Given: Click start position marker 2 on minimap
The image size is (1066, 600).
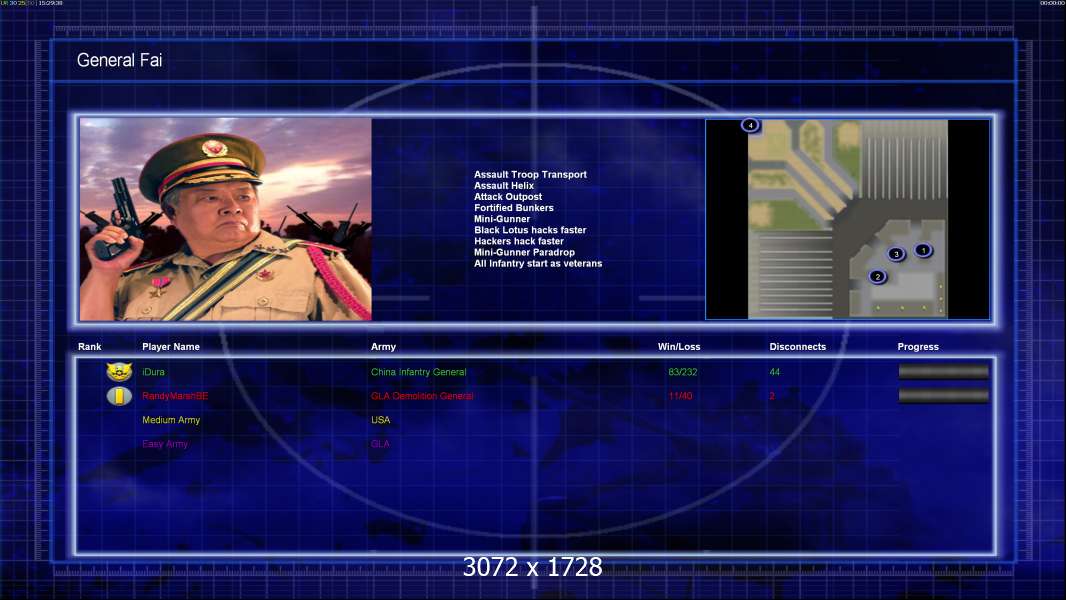Looking at the screenshot, I should pyautogui.click(x=877, y=277).
